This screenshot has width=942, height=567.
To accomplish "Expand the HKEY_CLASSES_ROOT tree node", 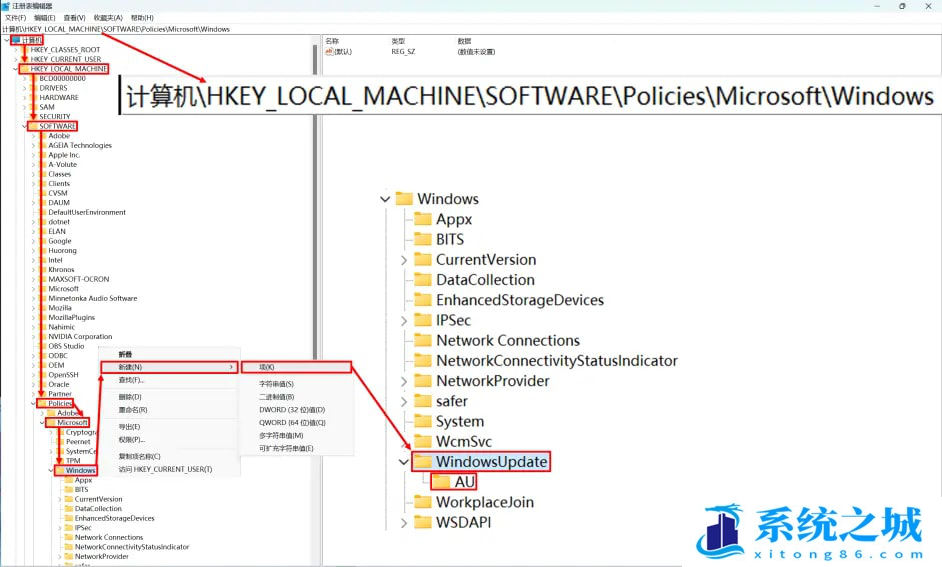I will pyautogui.click(x=15, y=50).
